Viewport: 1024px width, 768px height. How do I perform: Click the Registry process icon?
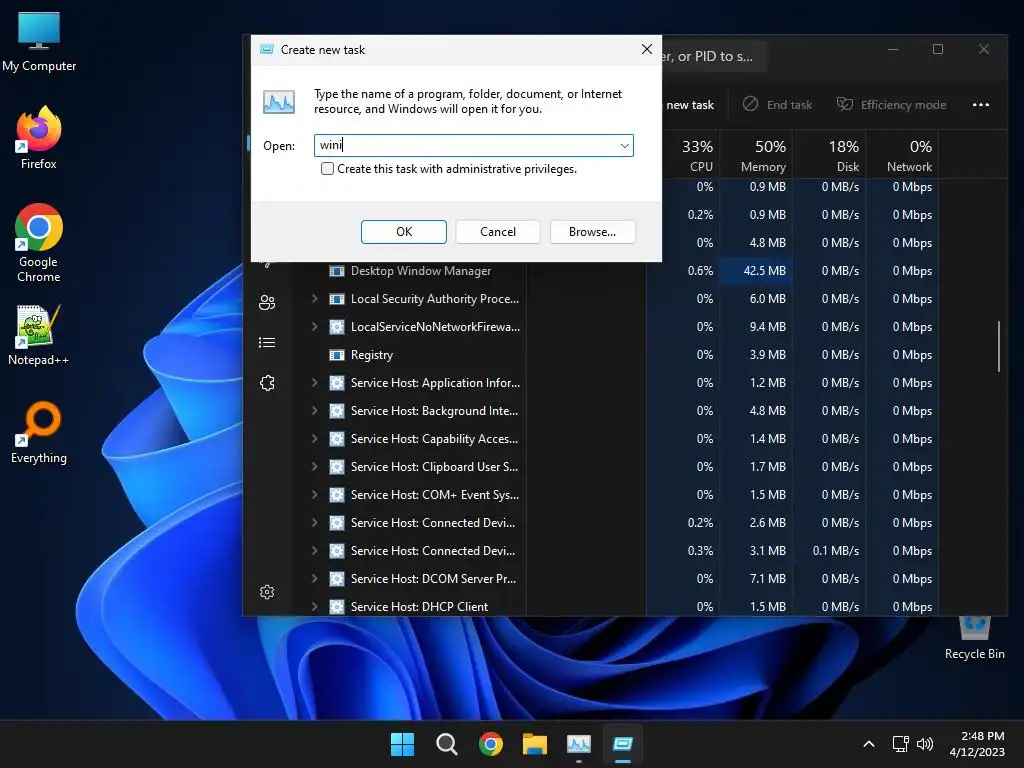pos(336,355)
